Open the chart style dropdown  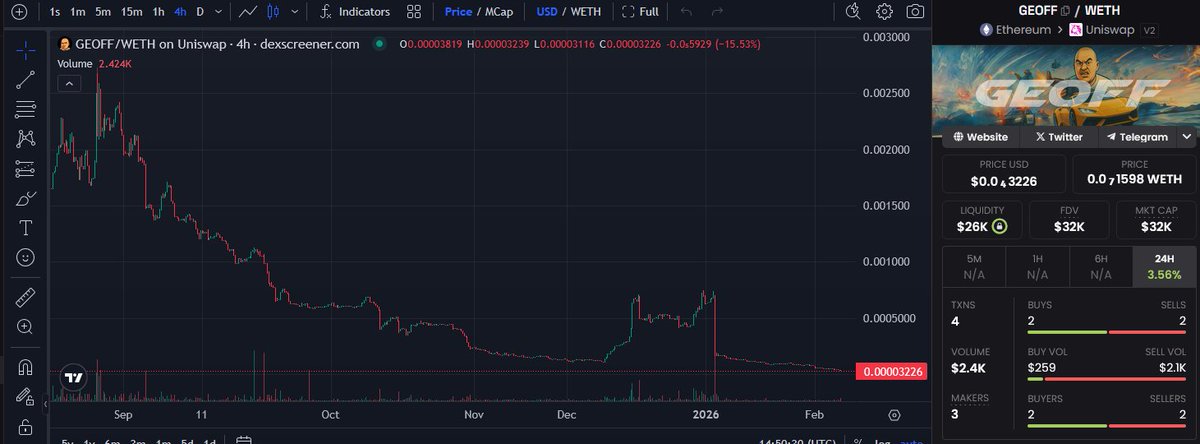pyautogui.click(x=294, y=12)
